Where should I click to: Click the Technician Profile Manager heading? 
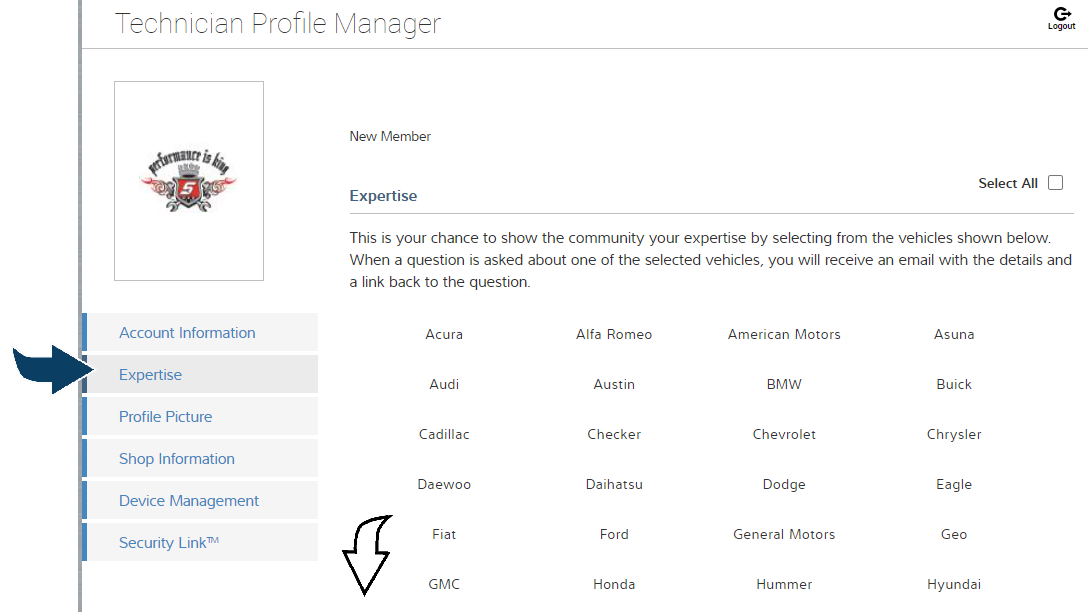[x=277, y=23]
